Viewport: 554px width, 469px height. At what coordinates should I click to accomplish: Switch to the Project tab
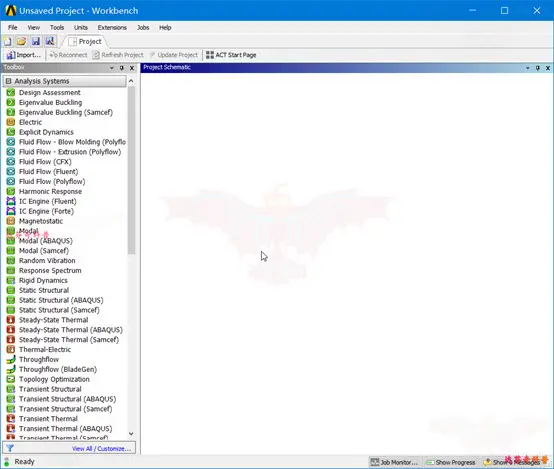tap(85, 42)
